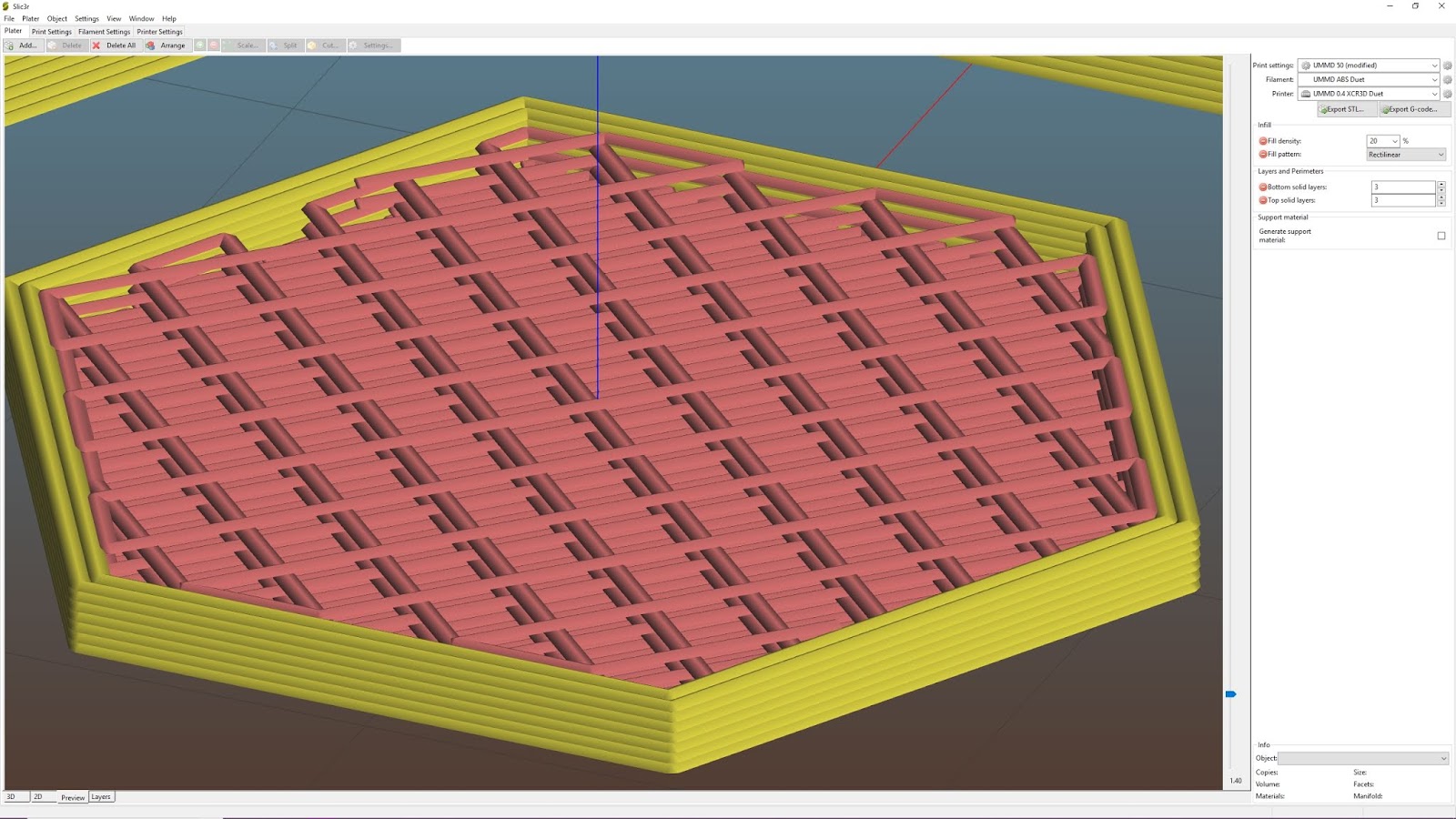This screenshot has height=819, width=1456.
Task: Open the Settings menu in the menu bar
Action: click(86, 18)
